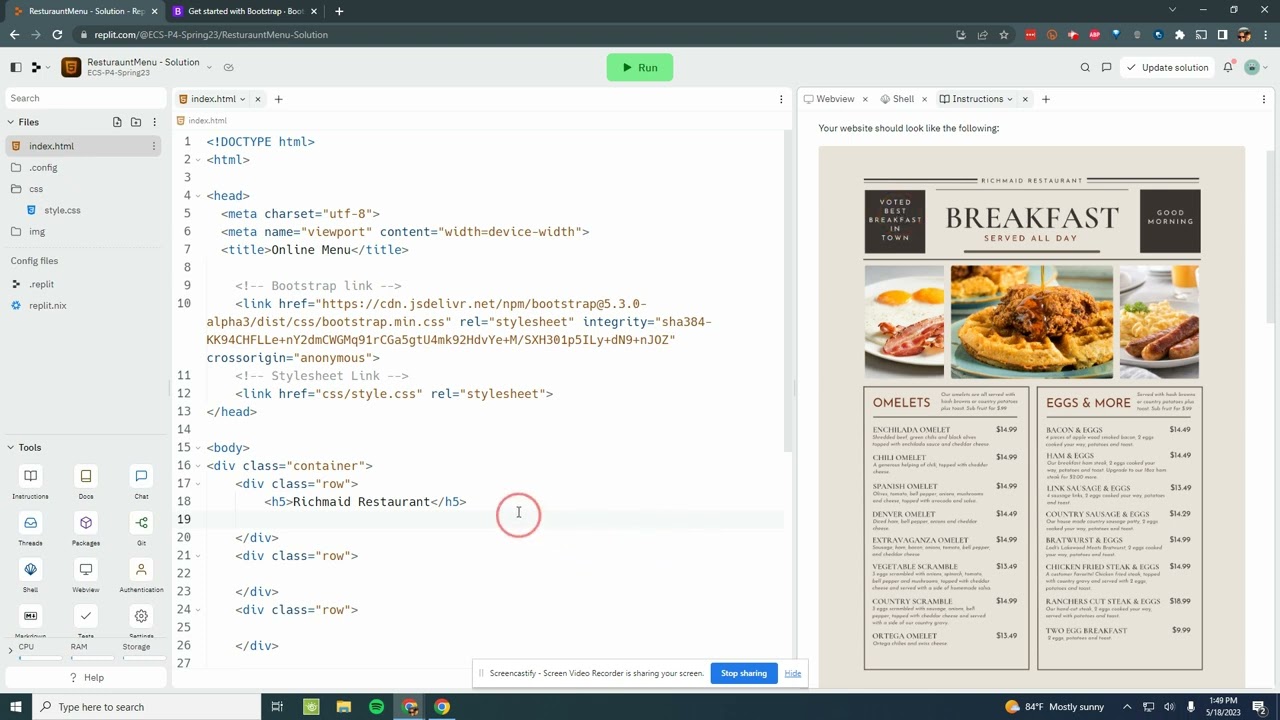Run the repl with the Run button
The width and height of the screenshot is (1280, 720).
640,68
